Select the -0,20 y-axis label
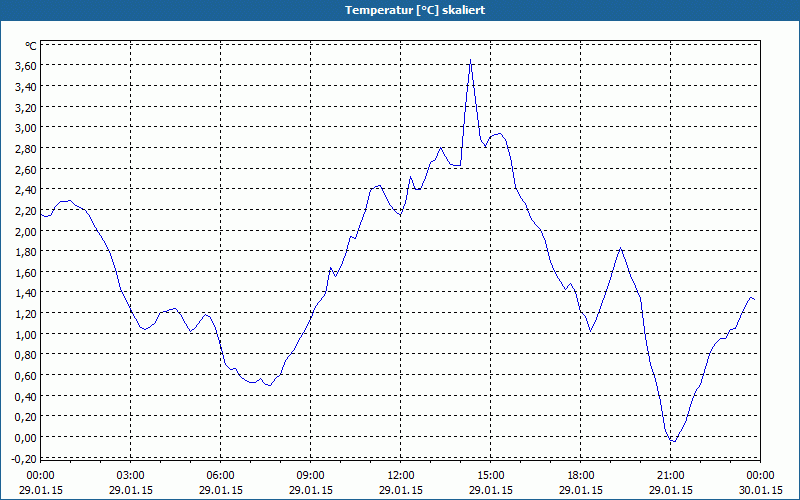 point(24,458)
